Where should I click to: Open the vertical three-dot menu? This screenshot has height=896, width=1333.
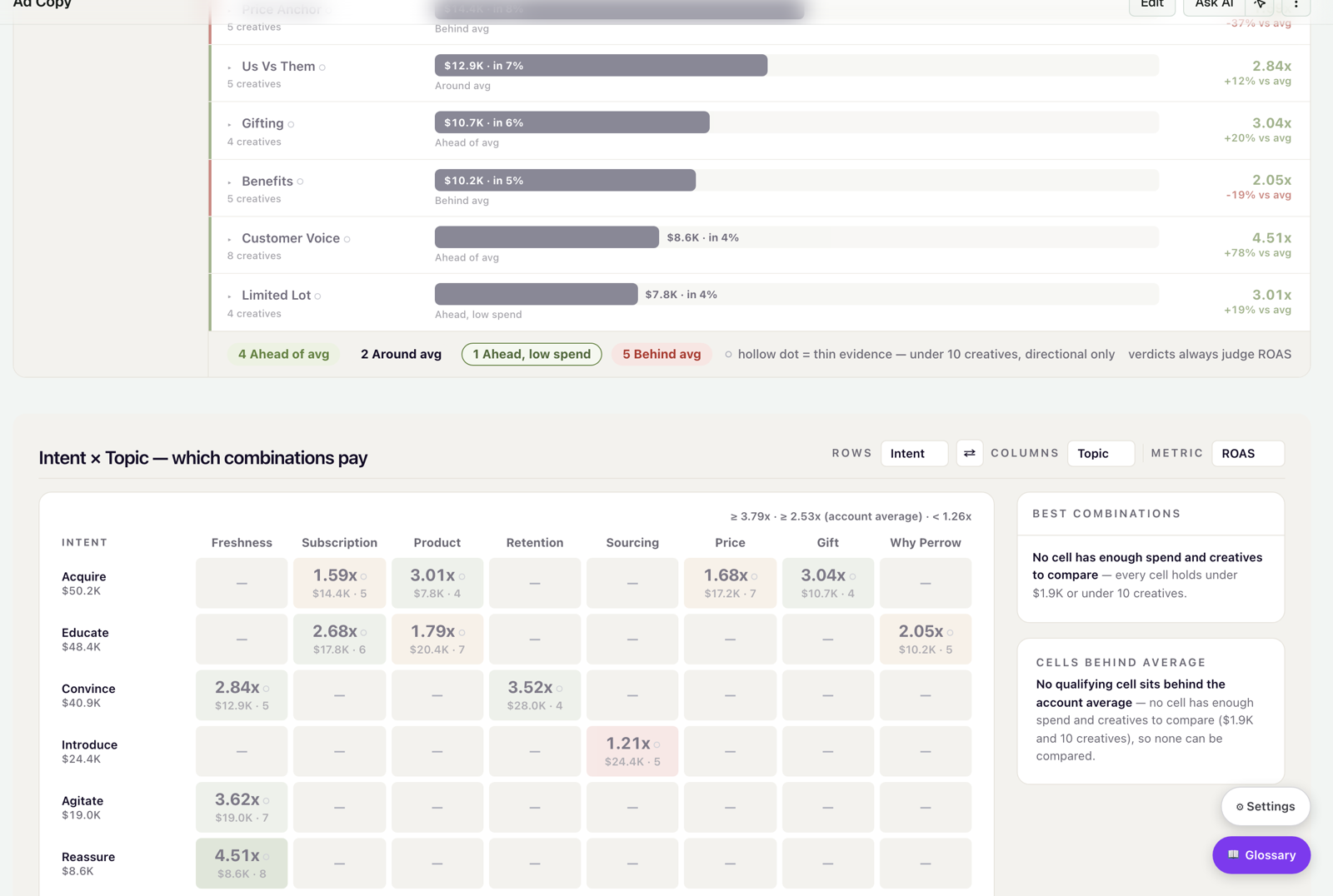click(x=1296, y=5)
